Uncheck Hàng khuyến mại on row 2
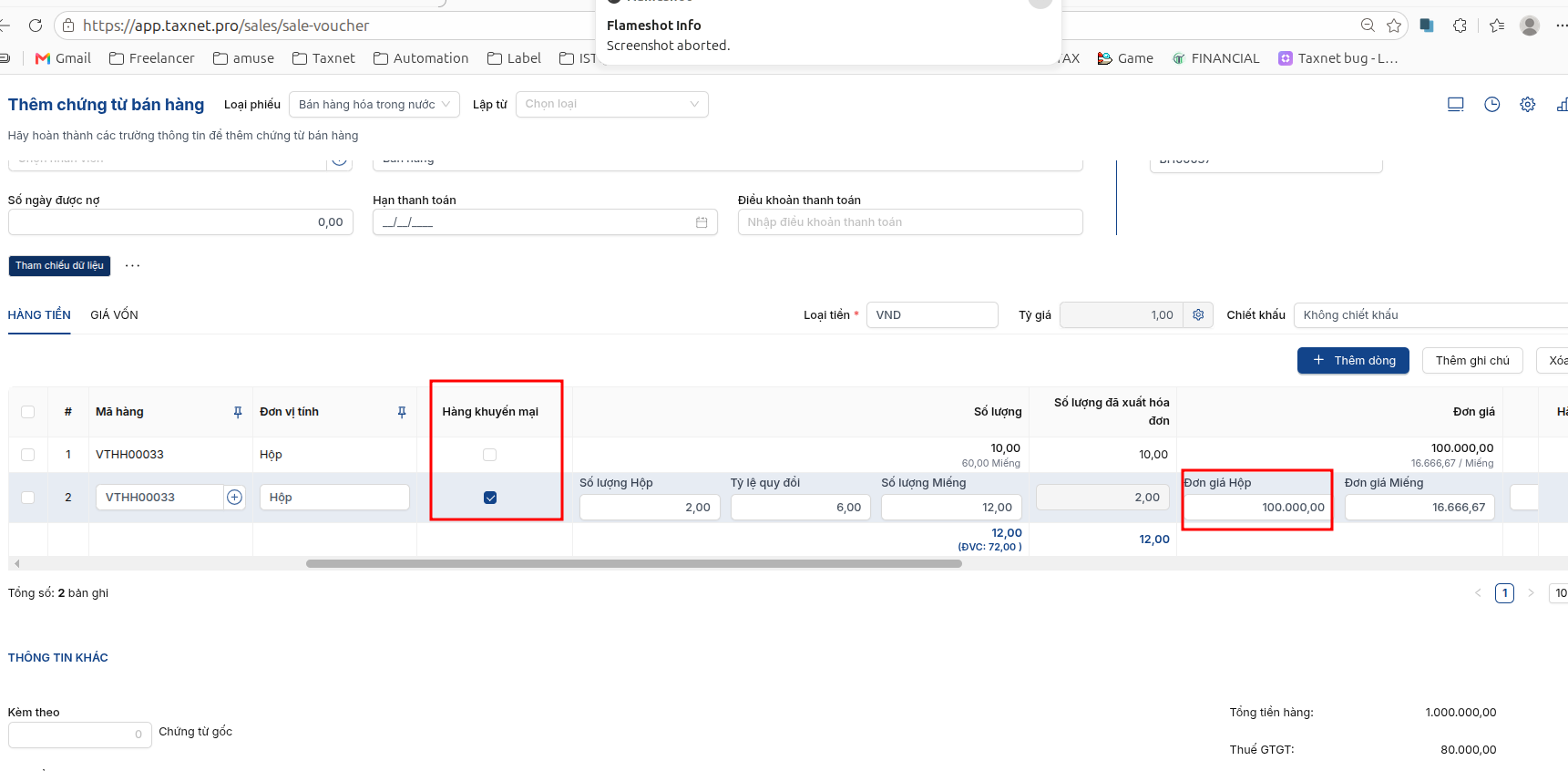This screenshot has height=771, width=1568. (x=490, y=498)
